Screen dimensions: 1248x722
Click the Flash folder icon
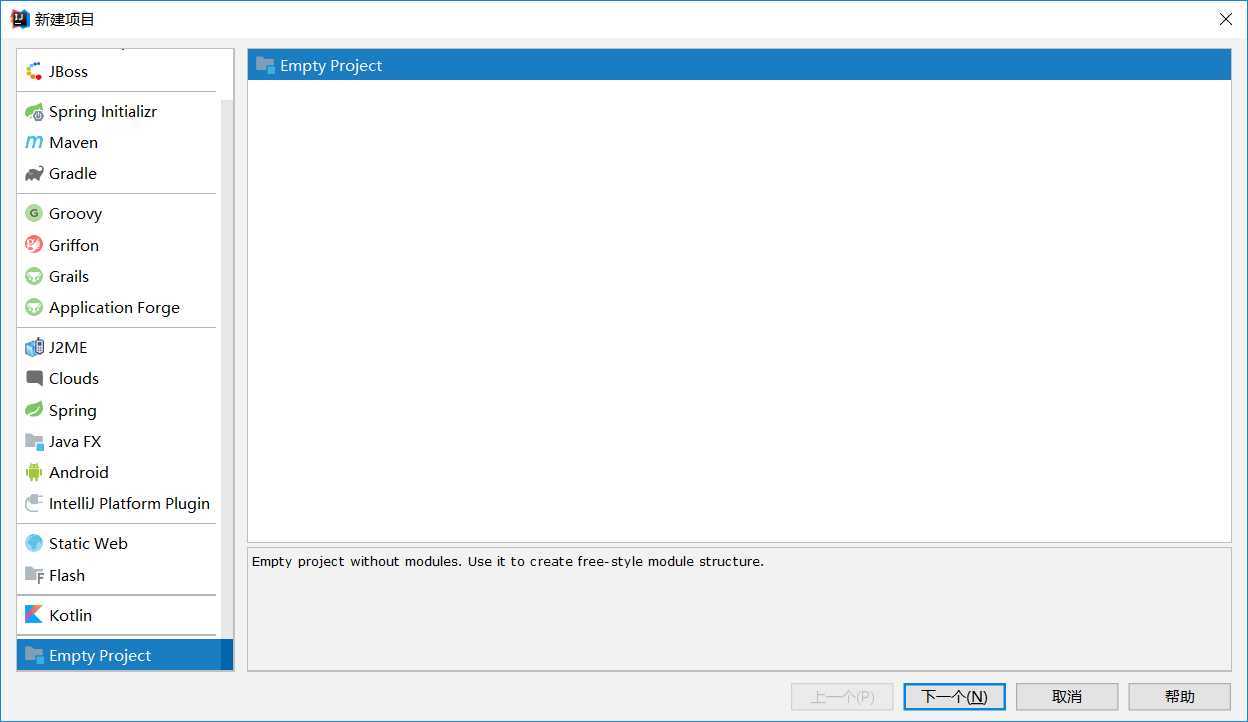tap(34, 576)
